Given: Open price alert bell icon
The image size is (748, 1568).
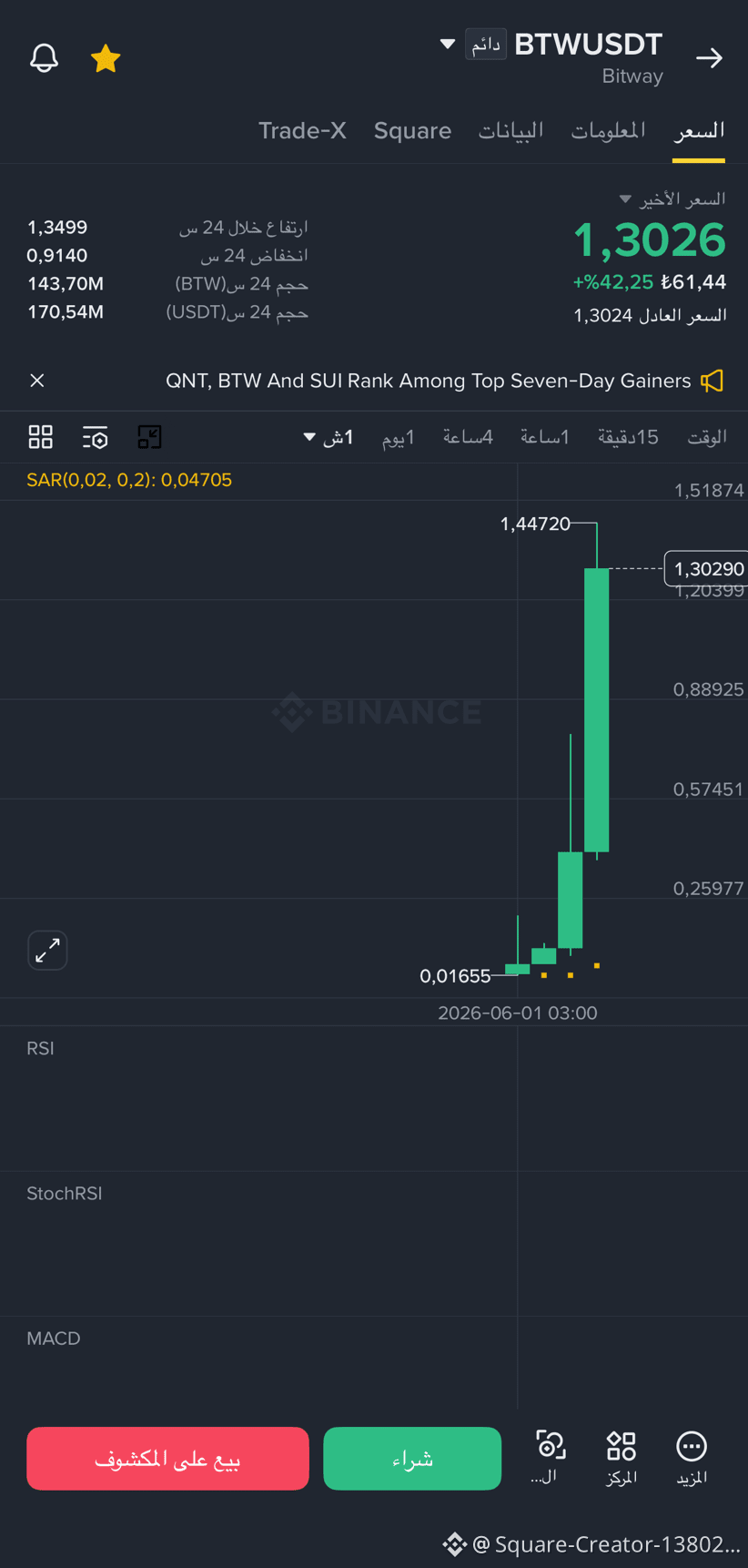Looking at the screenshot, I should click(x=44, y=58).
